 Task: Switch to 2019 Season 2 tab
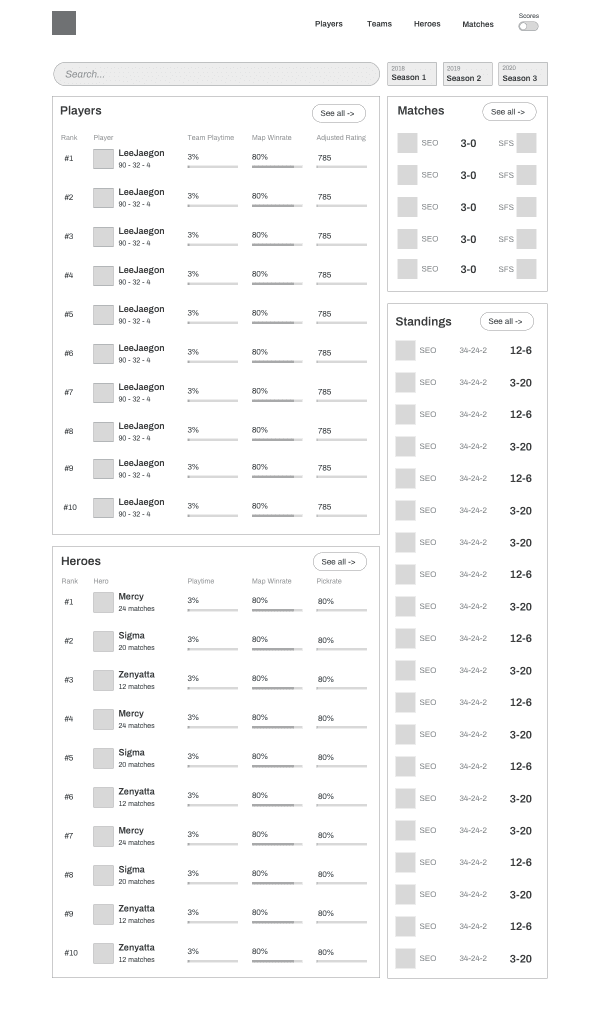tap(468, 73)
